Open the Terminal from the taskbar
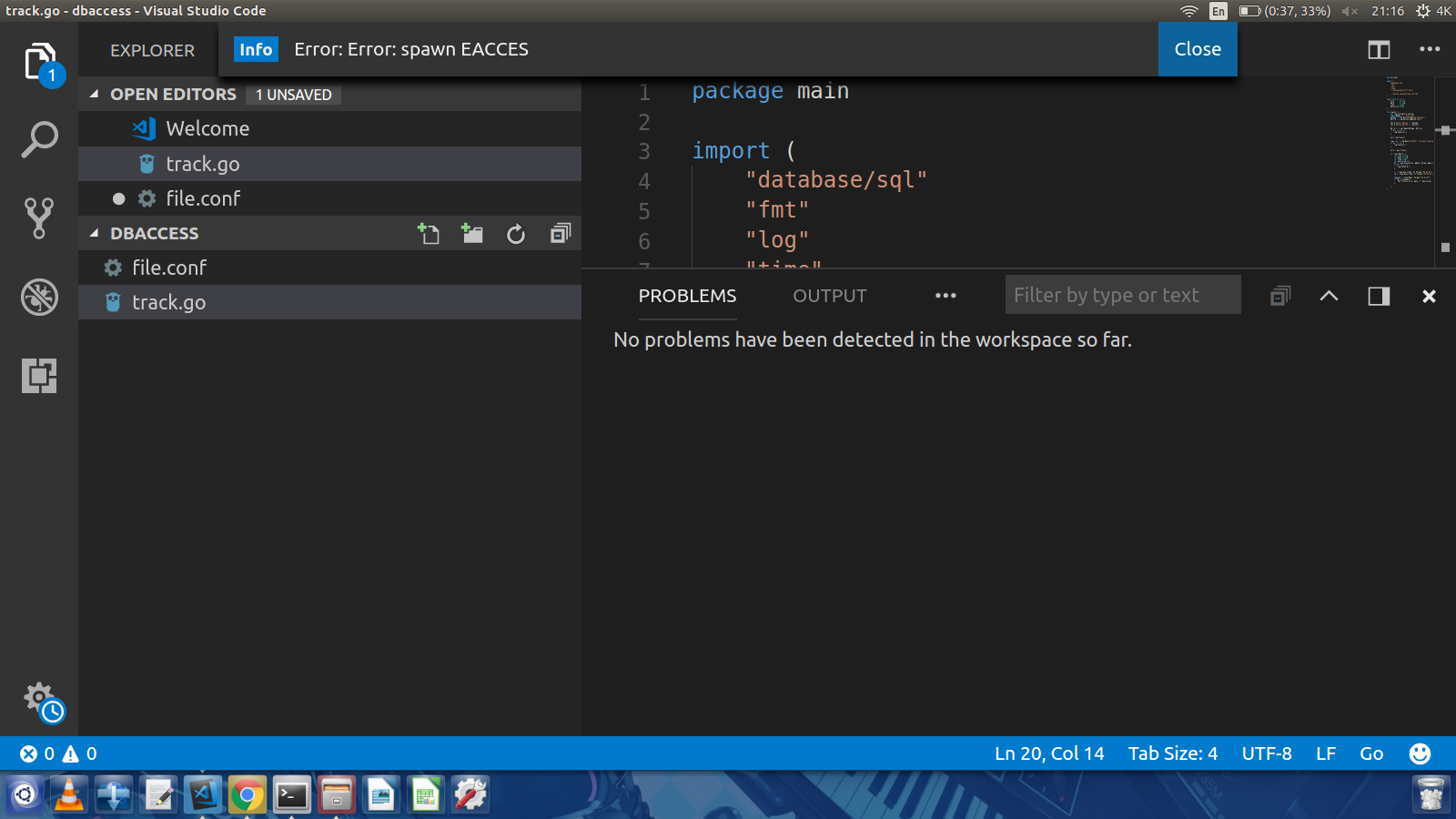Viewport: 1456px width, 819px height. (x=292, y=795)
